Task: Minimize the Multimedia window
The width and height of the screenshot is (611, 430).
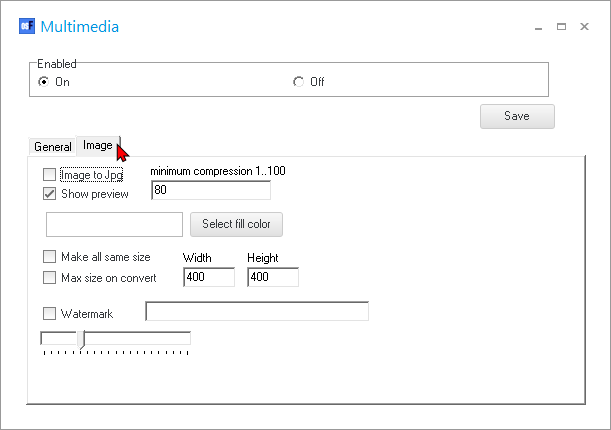Action: tap(539, 27)
